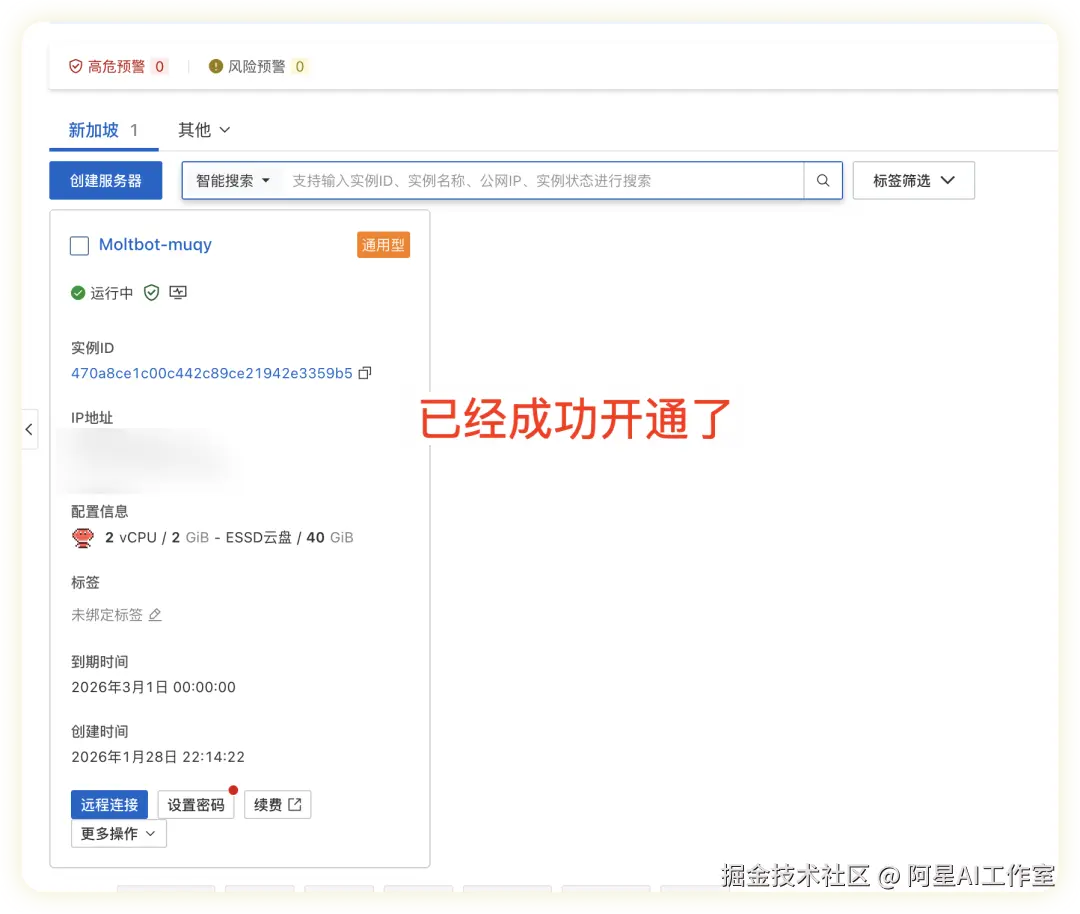Switch to the 其他 tab
The width and height of the screenshot is (1080, 914).
(x=197, y=130)
